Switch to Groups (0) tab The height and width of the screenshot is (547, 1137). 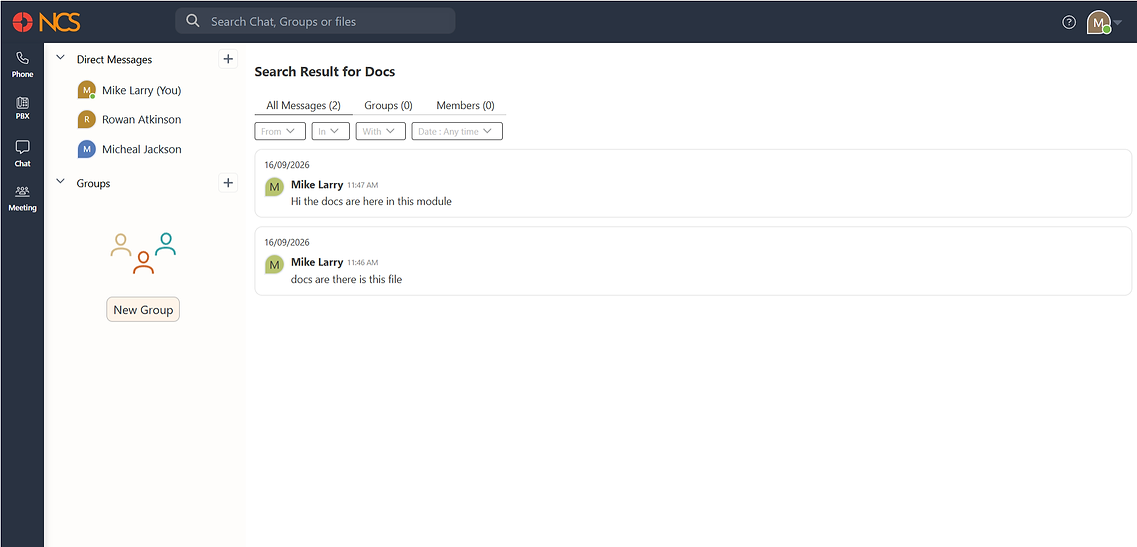tap(388, 105)
